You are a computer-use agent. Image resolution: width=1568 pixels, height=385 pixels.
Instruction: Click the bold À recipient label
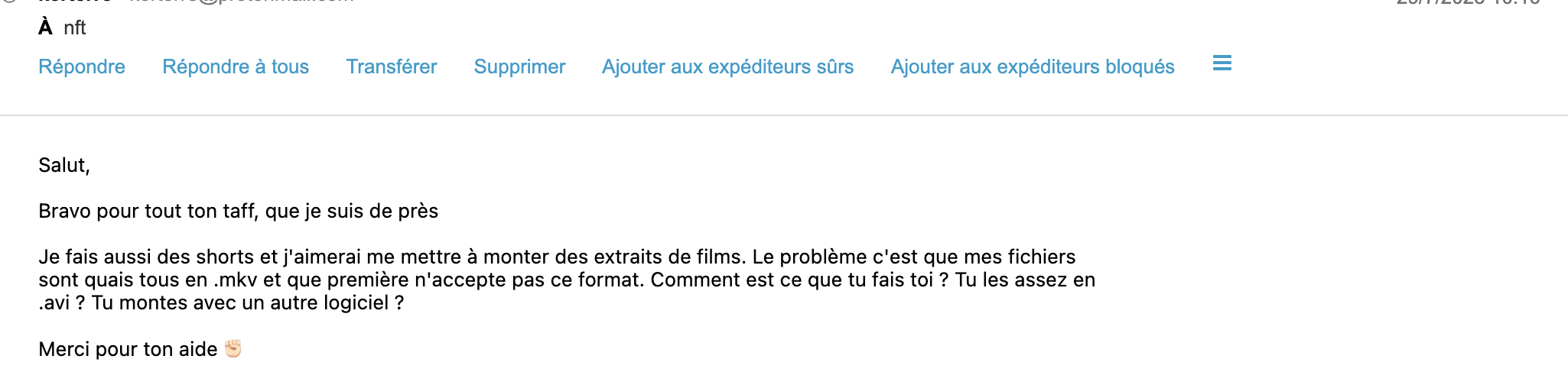46,27
